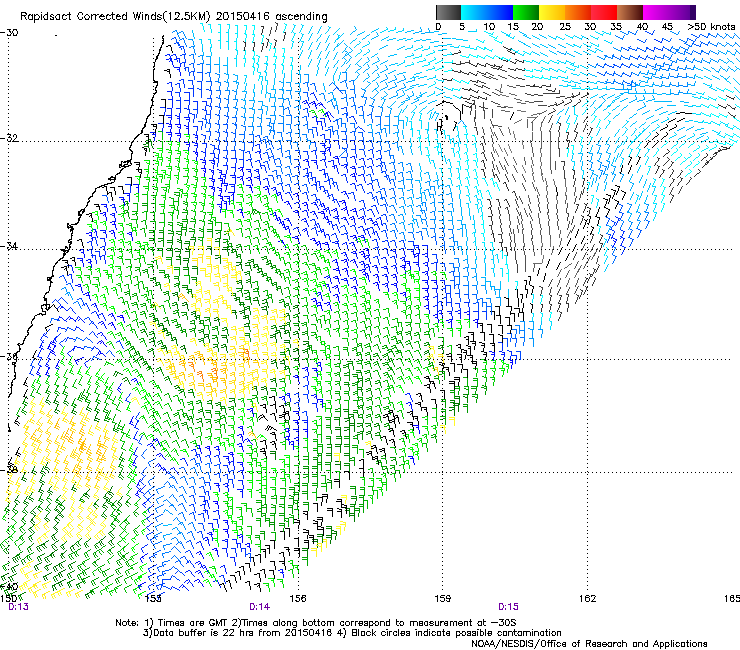Click the legend label "10"
Image resolution: width=740 pixels, height=650 pixels.
(489, 27)
